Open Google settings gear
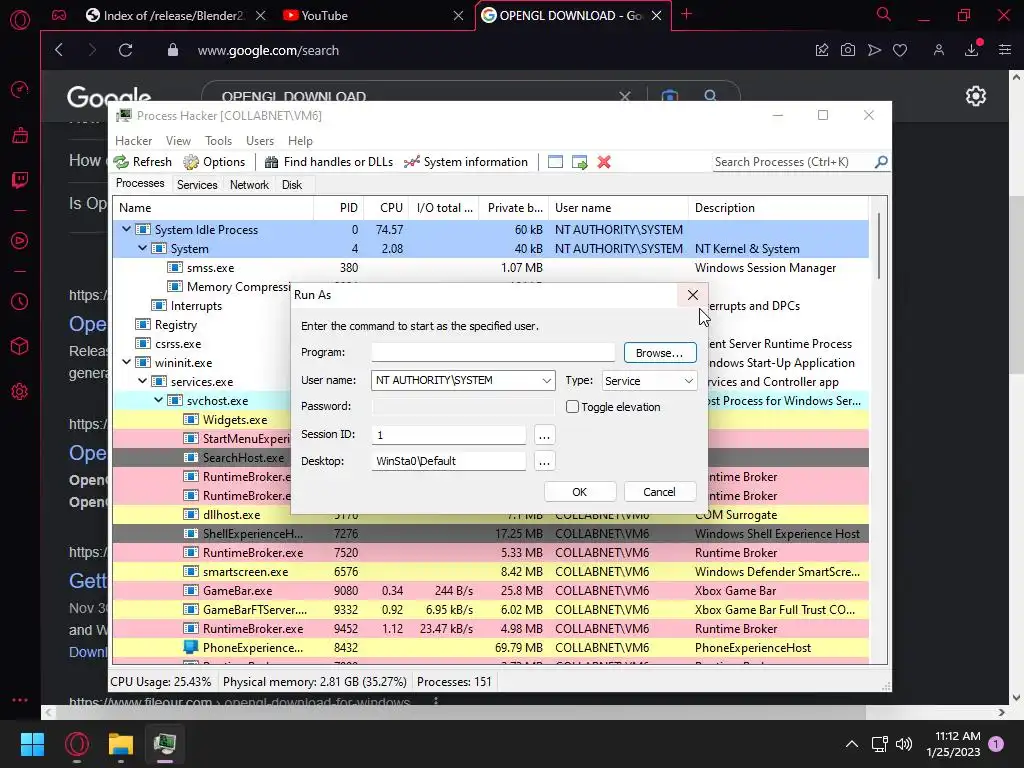 tap(976, 96)
